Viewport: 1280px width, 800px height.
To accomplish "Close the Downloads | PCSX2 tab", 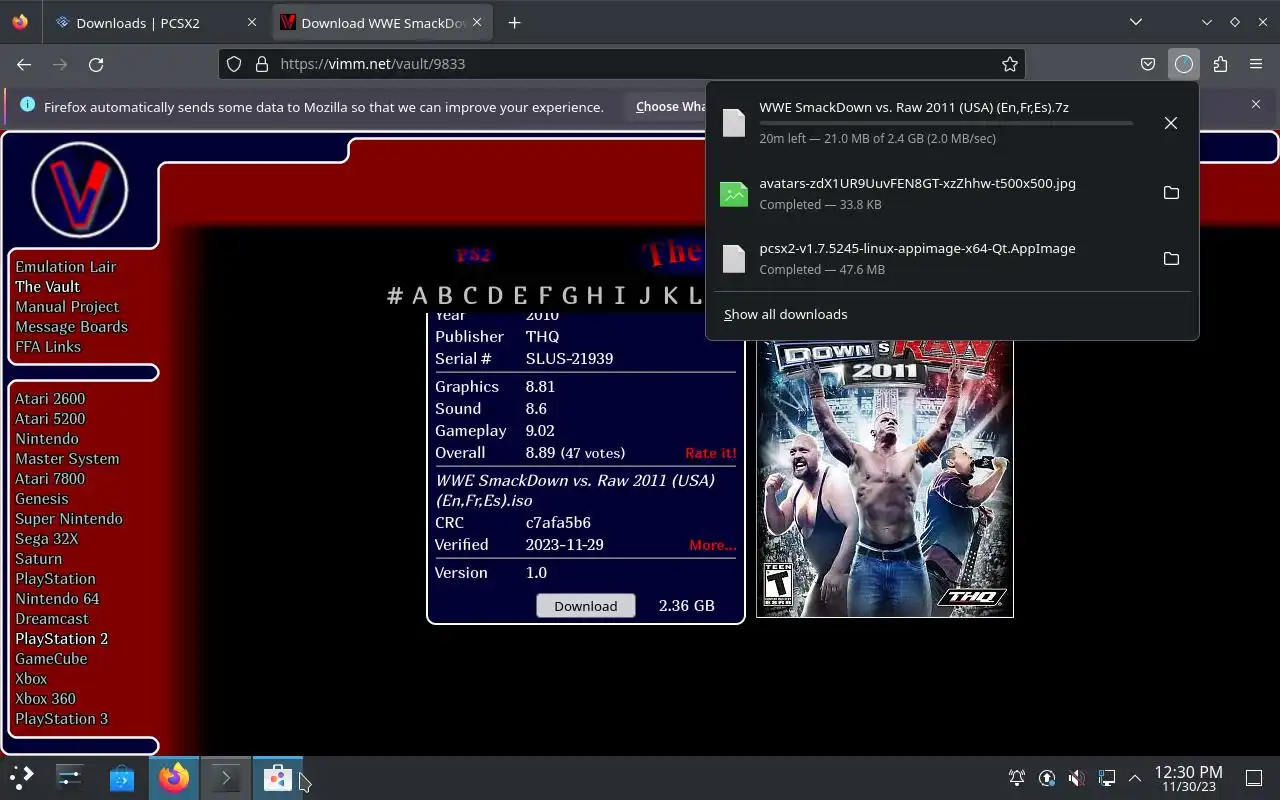I will click(251, 22).
